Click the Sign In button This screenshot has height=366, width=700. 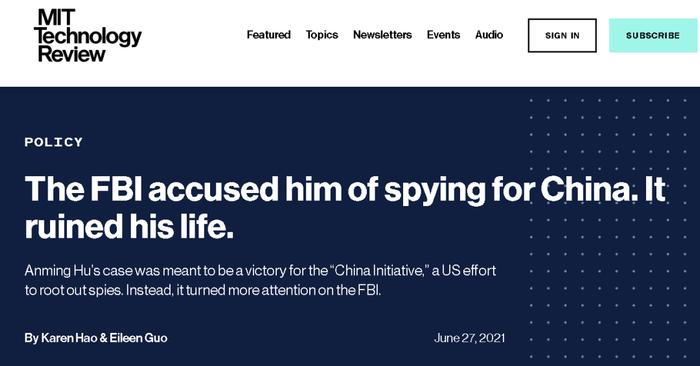coord(562,35)
